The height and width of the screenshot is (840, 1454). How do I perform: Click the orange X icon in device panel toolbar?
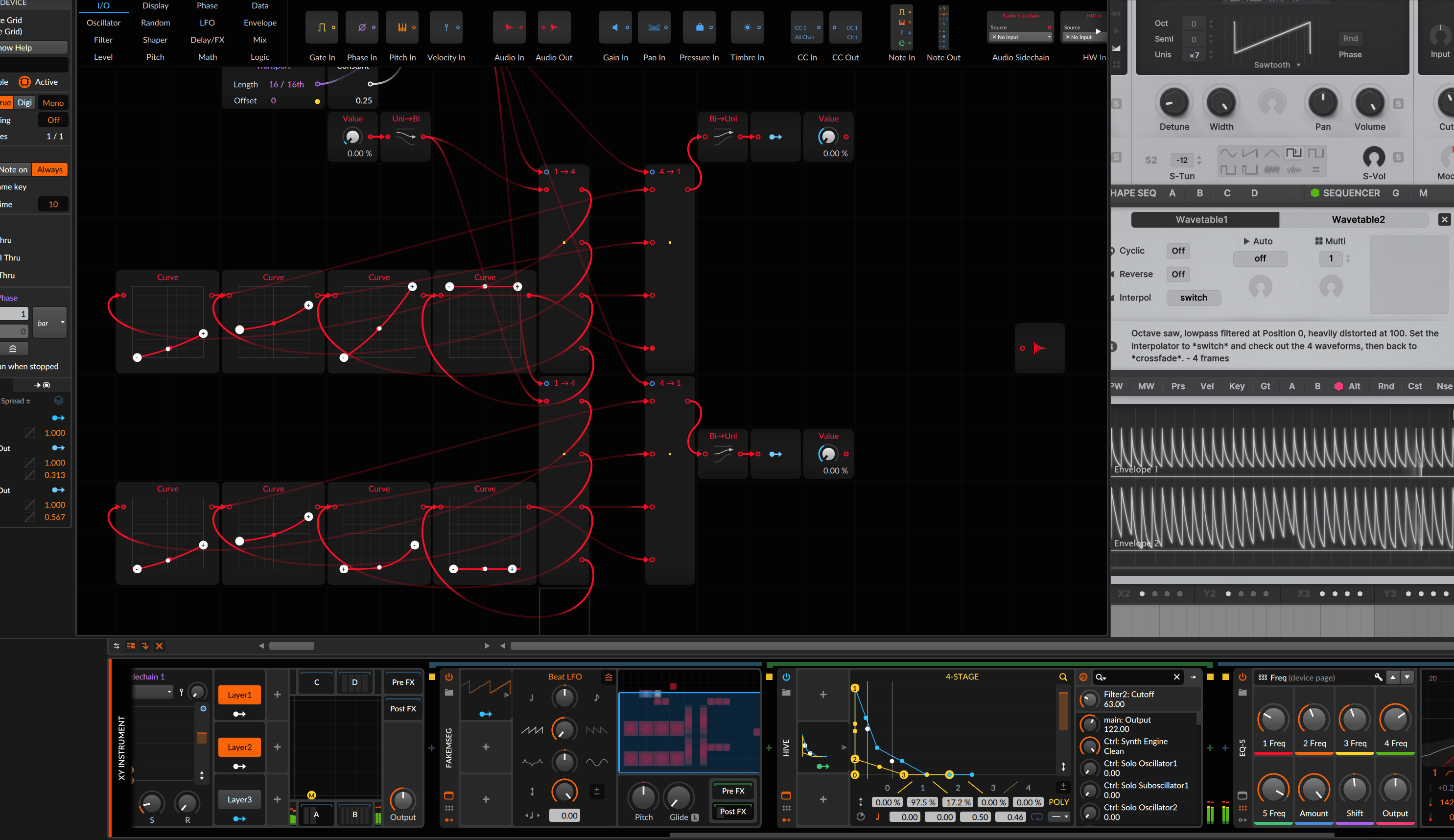point(159,646)
